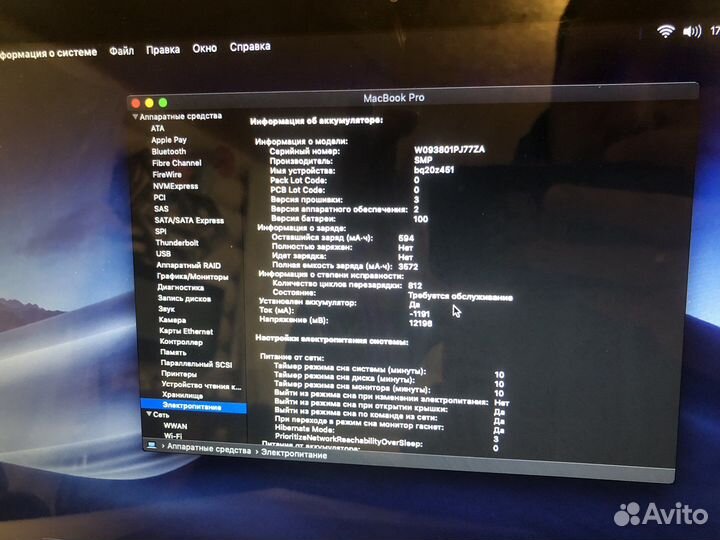The height and width of the screenshot is (540, 720).
Task: Select Аппаратный RAID in the sidebar
Action: tap(188, 265)
